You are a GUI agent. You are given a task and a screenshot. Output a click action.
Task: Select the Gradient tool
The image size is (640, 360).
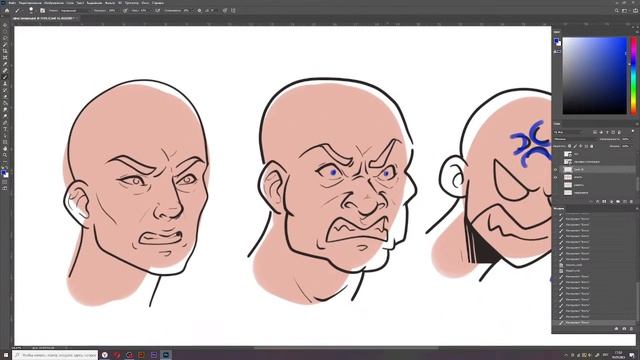point(5,102)
